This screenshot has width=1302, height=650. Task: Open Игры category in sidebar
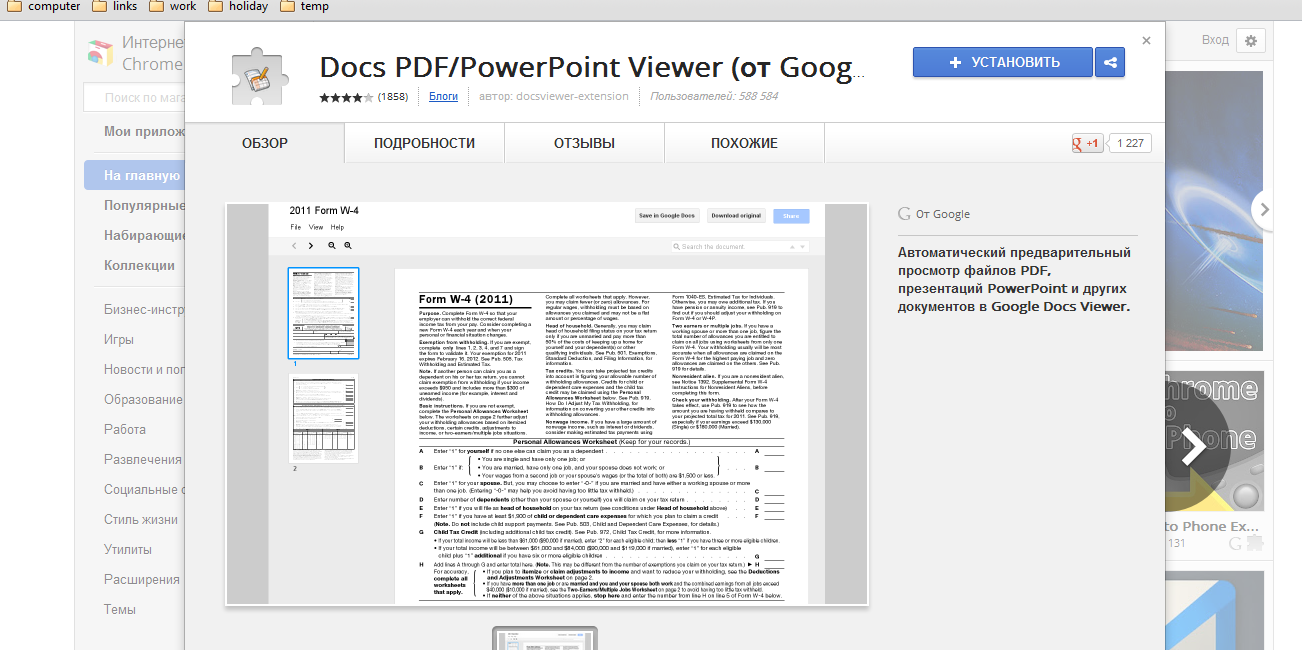[118, 339]
